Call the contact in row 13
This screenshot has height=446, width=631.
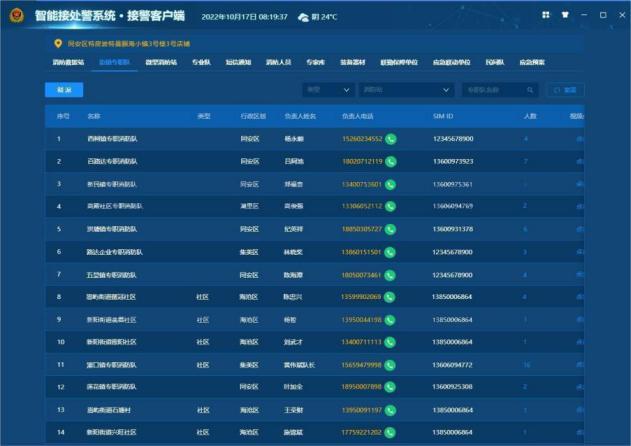click(390, 410)
